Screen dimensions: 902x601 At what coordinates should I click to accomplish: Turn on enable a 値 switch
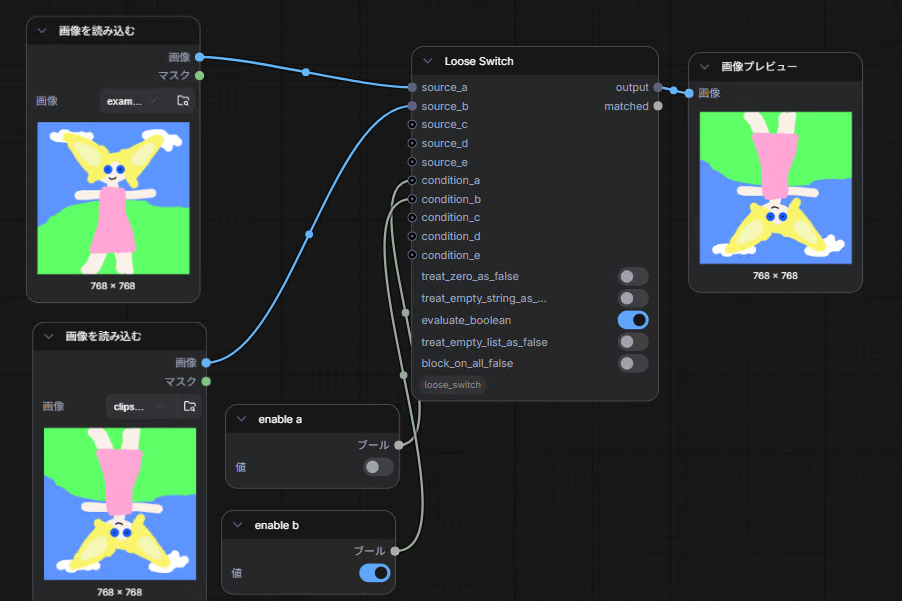378,467
